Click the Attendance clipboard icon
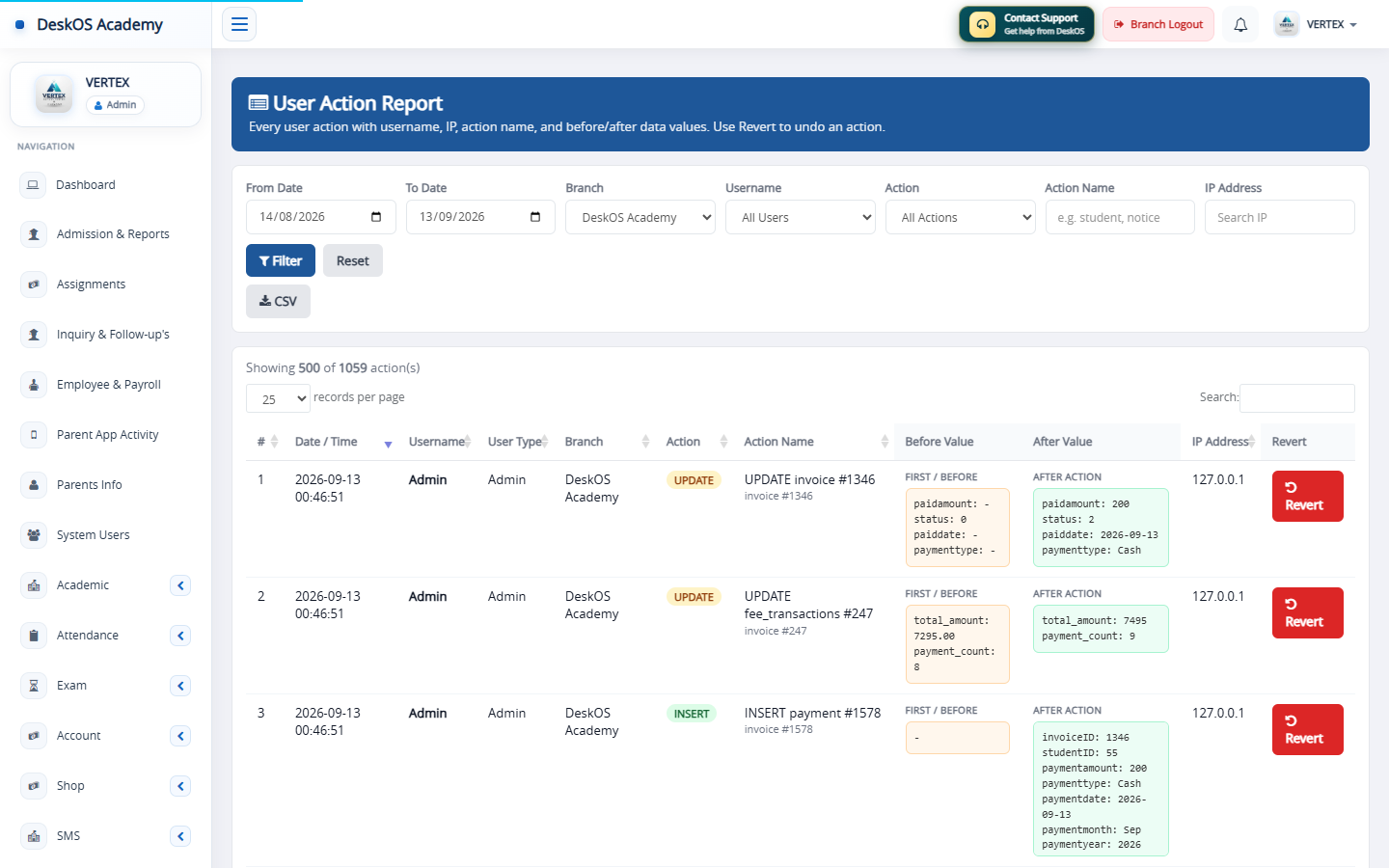This screenshot has height=868, width=1389. tap(34, 636)
